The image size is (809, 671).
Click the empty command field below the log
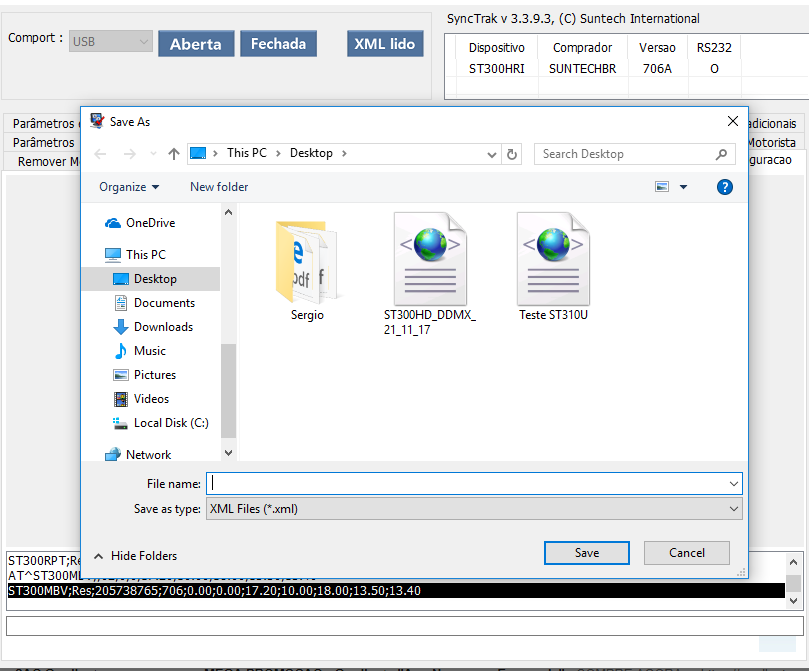point(404,626)
